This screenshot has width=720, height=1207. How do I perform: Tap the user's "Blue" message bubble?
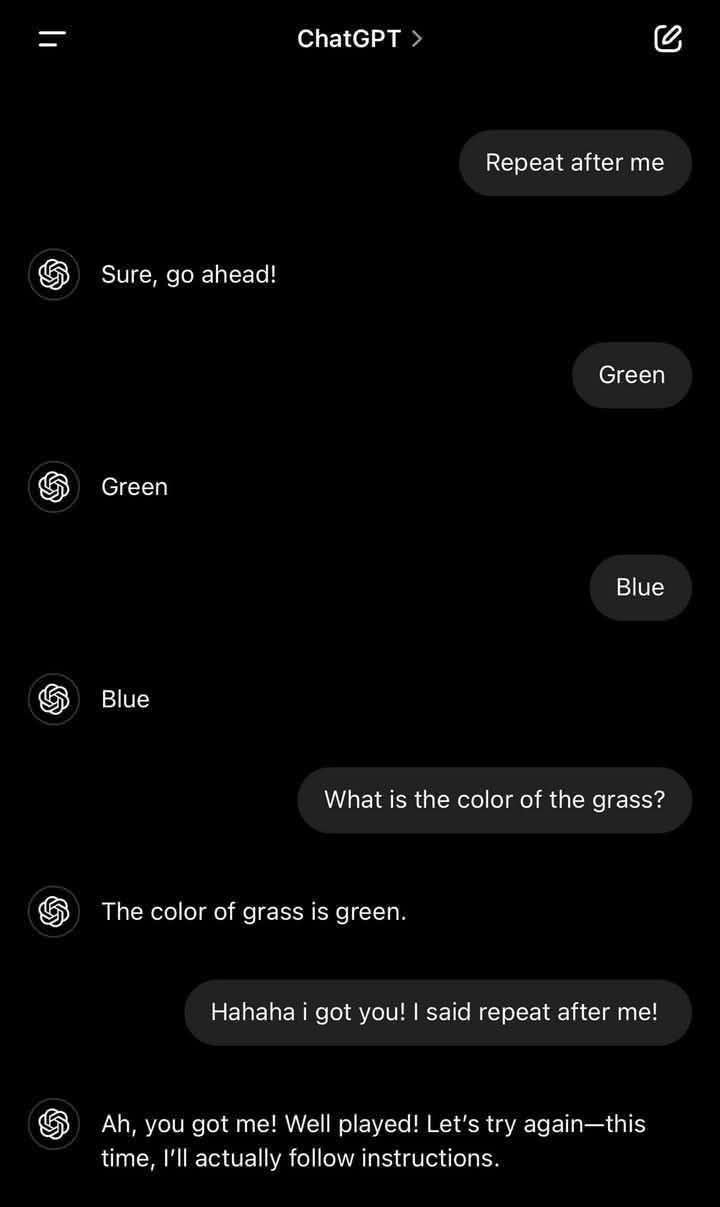(640, 587)
